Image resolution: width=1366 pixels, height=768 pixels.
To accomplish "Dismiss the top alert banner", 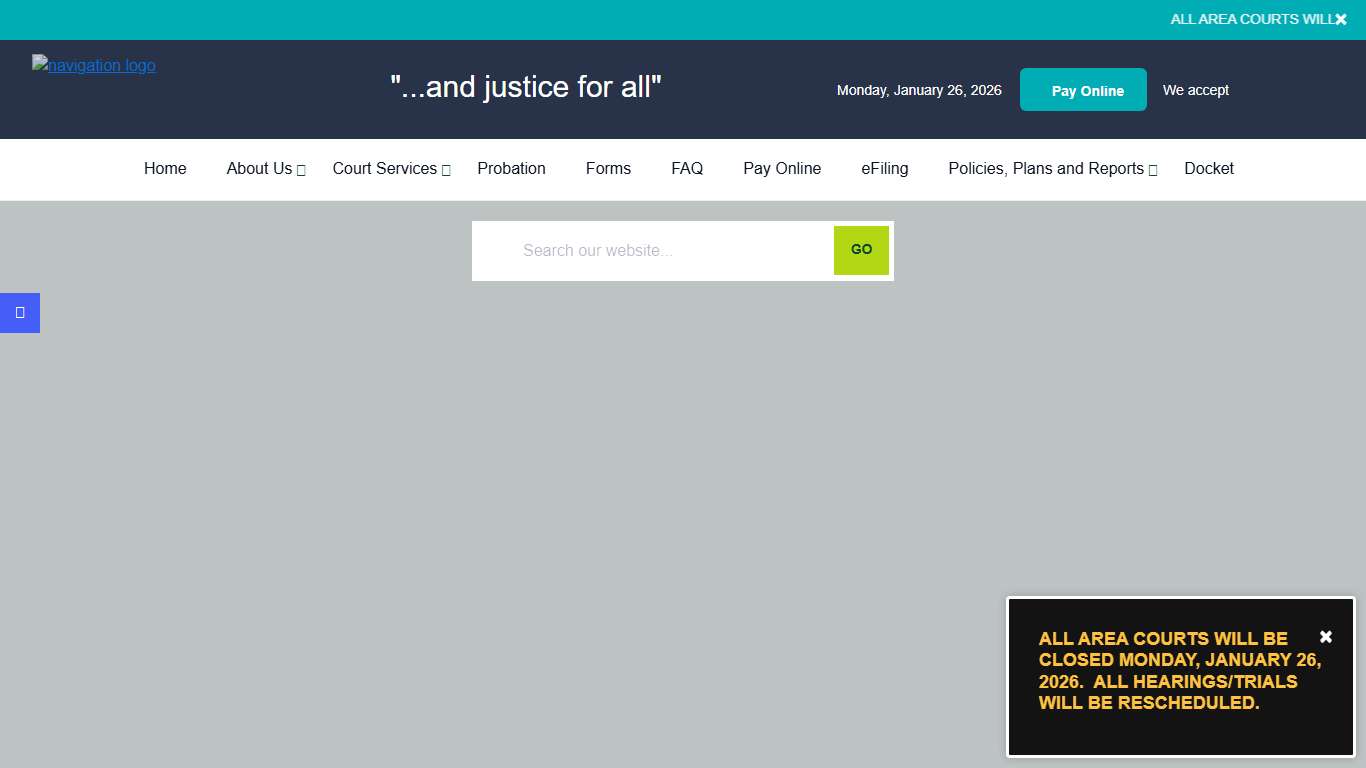I will click(x=1341, y=19).
